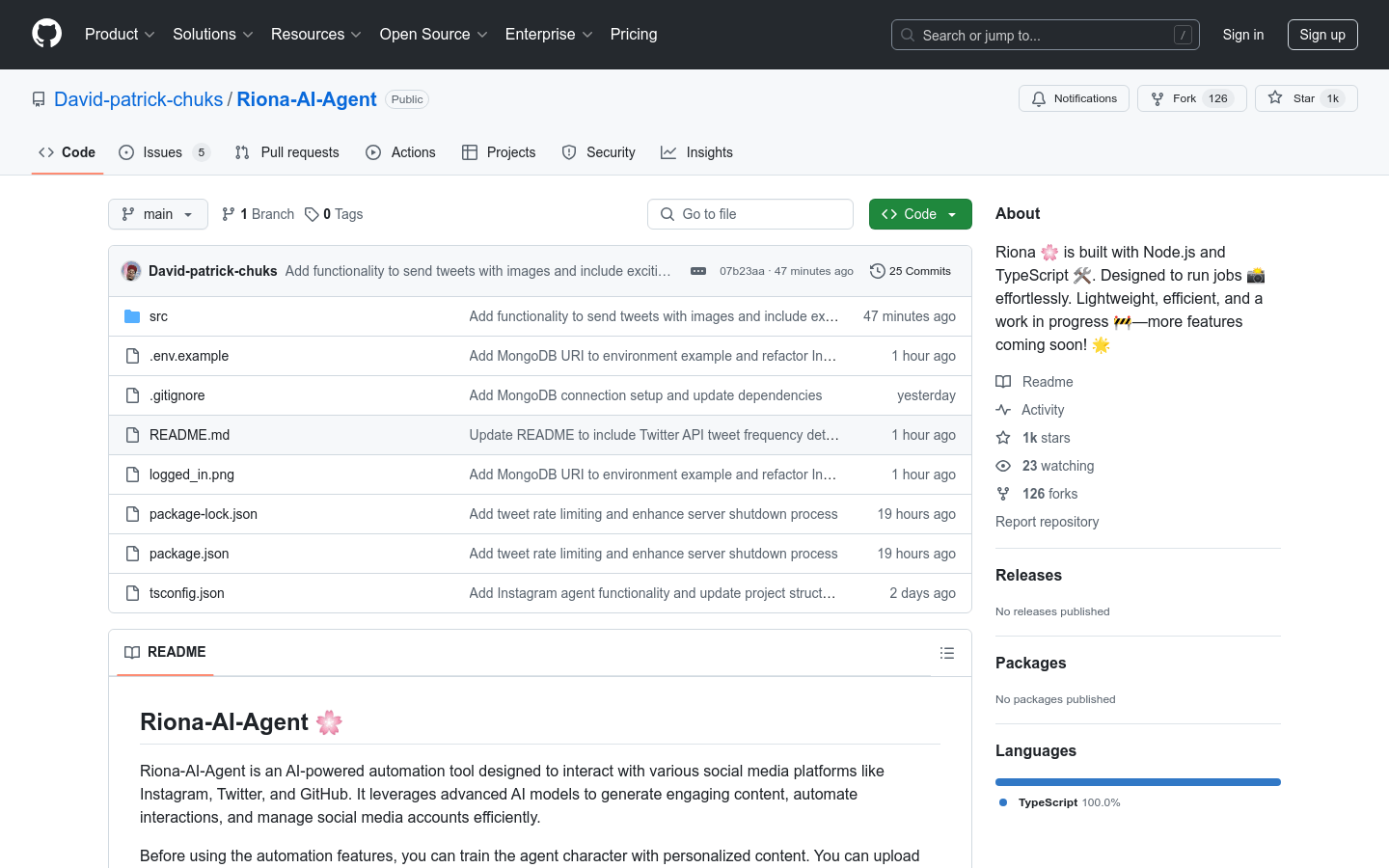Click the star icon beside 1k stars
Image resolution: width=1389 pixels, height=868 pixels.
tap(1003, 438)
